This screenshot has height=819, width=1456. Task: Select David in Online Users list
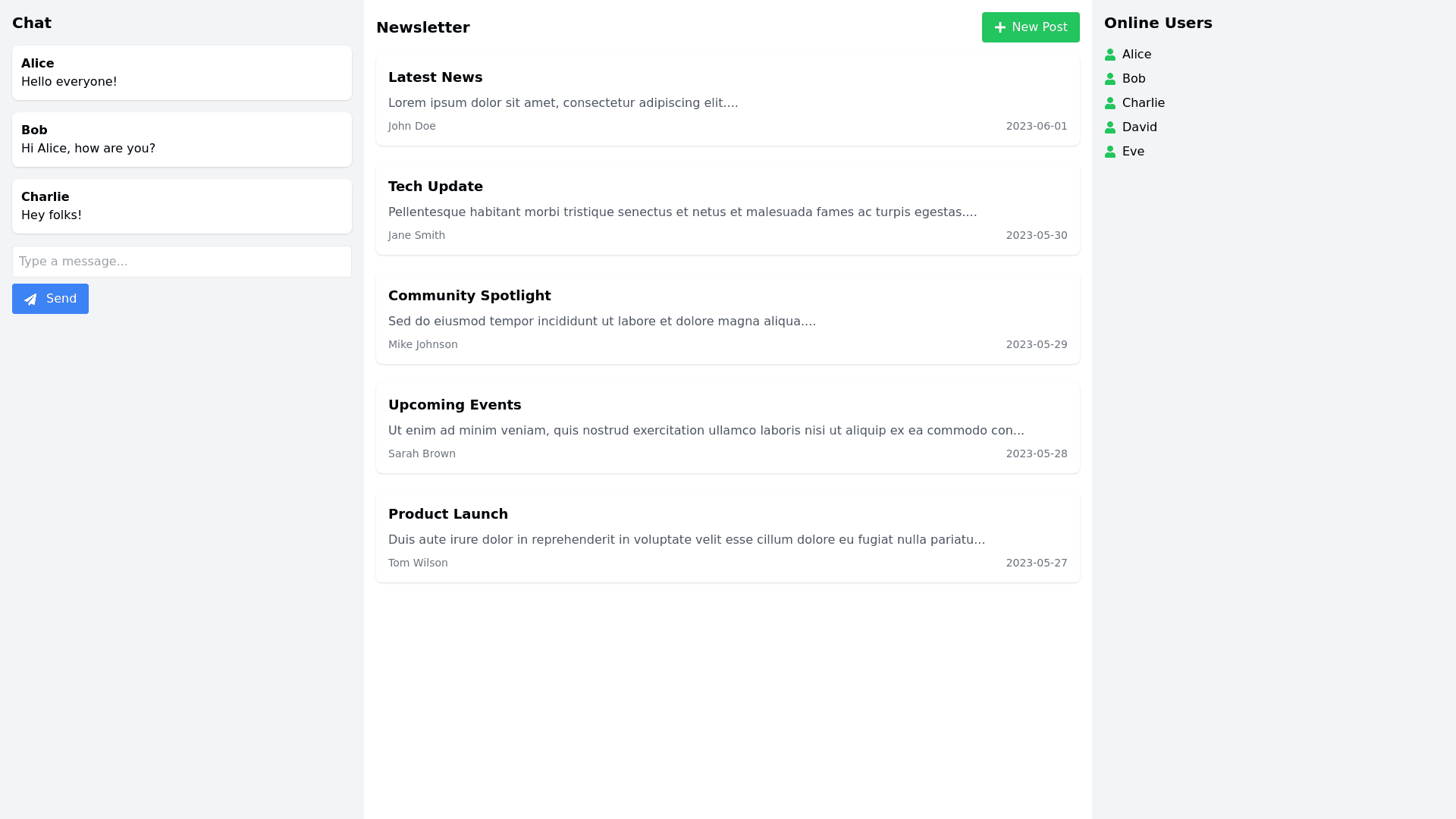[1139, 127]
